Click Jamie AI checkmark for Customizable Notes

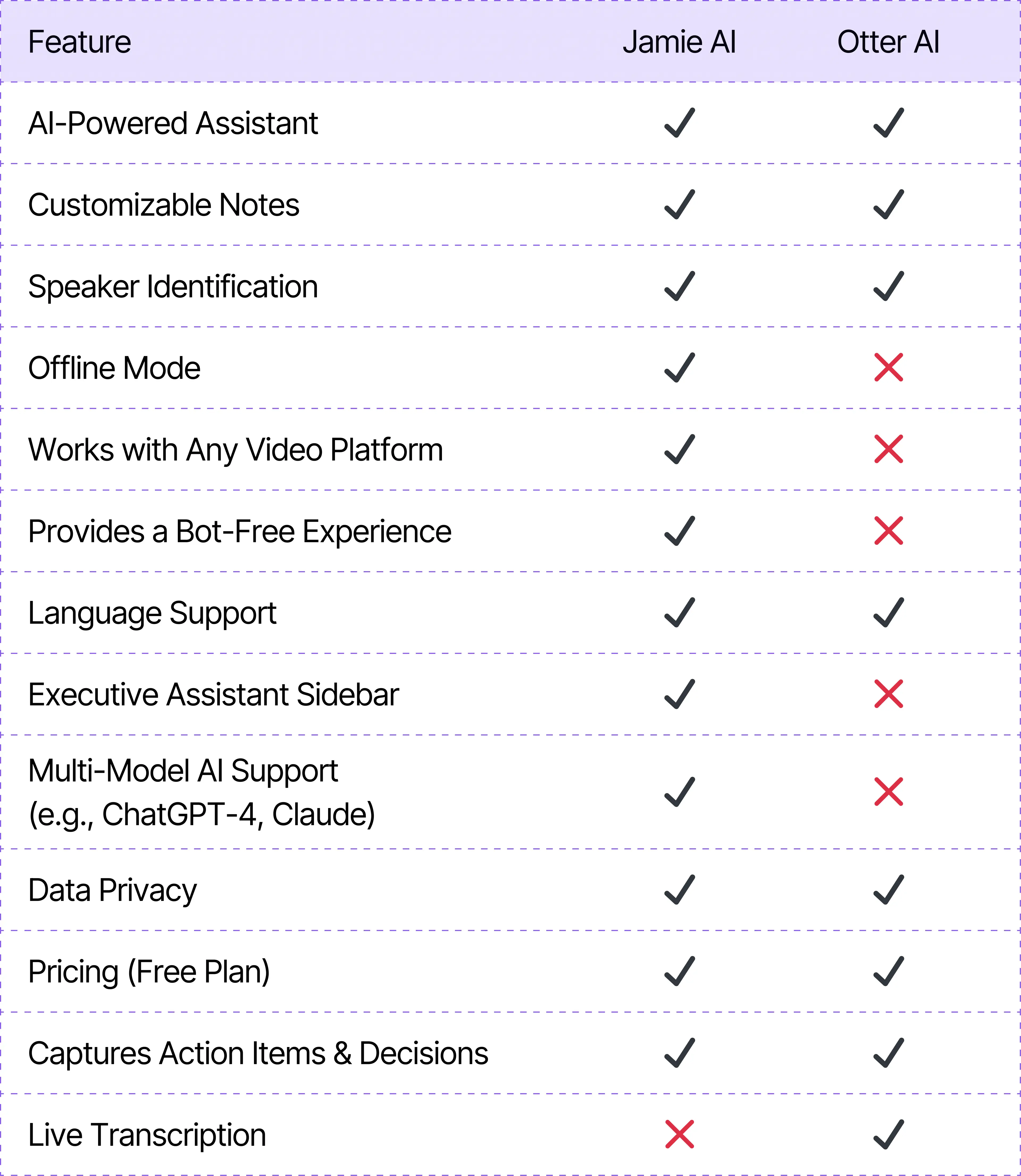coord(679,204)
